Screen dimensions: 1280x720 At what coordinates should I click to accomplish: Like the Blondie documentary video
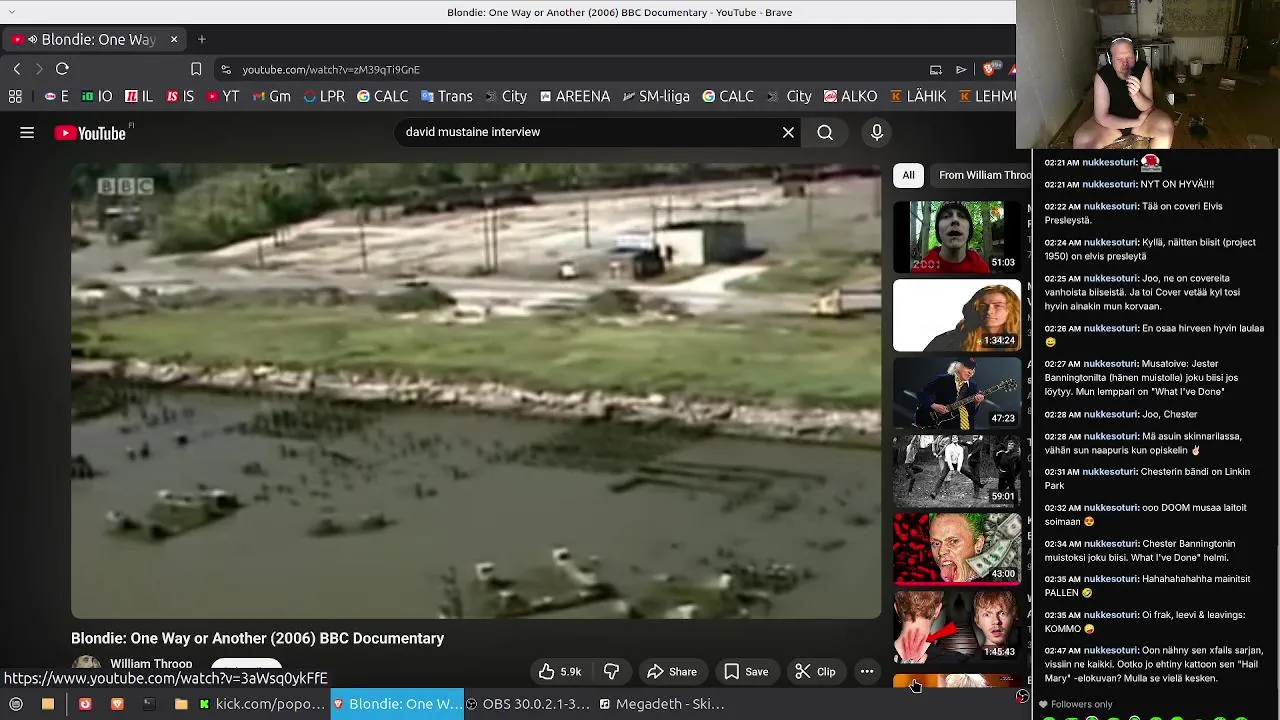click(x=560, y=672)
